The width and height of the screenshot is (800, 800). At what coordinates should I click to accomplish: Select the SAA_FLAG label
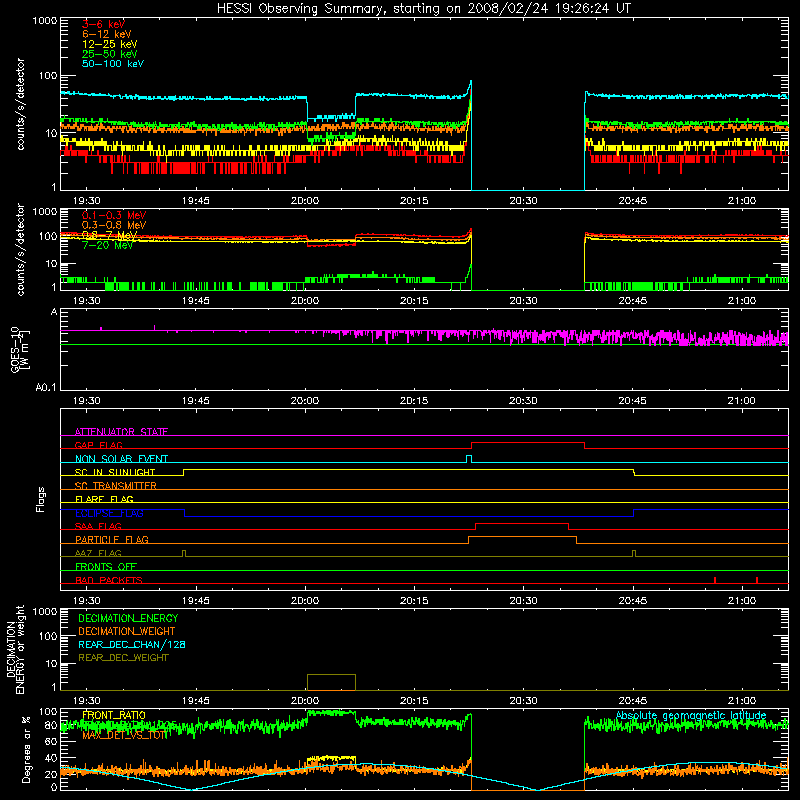[x=98, y=526]
